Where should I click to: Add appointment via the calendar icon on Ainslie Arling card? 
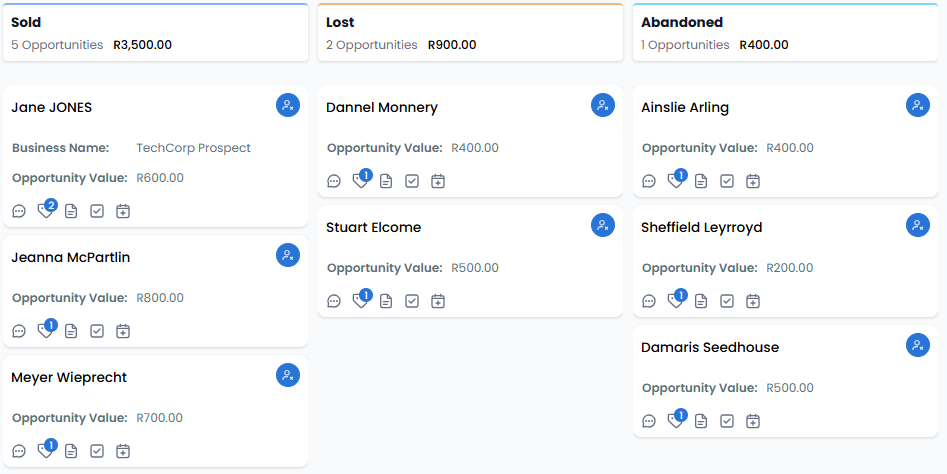[753, 181]
